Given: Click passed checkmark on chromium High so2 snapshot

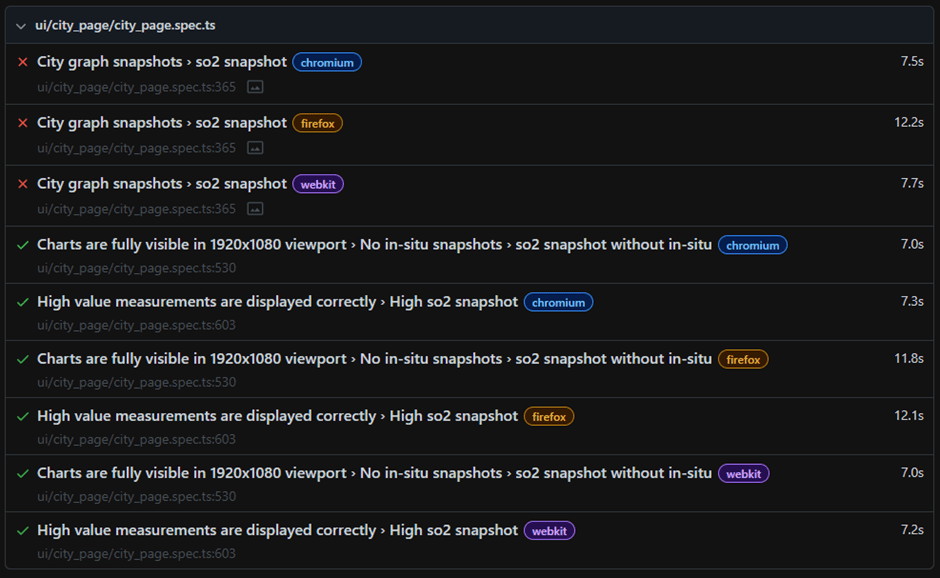Looking at the screenshot, I should point(23,302).
